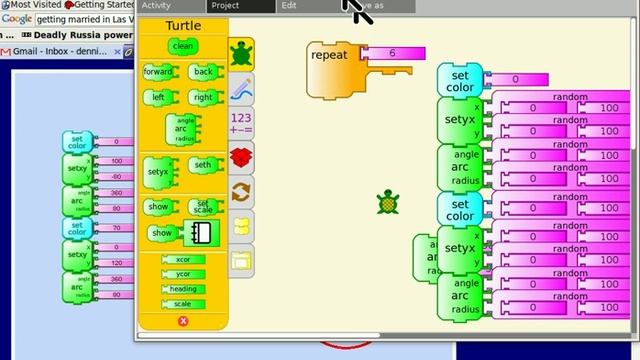
Task: Pick the seth block in the palette
Action: coord(205,165)
